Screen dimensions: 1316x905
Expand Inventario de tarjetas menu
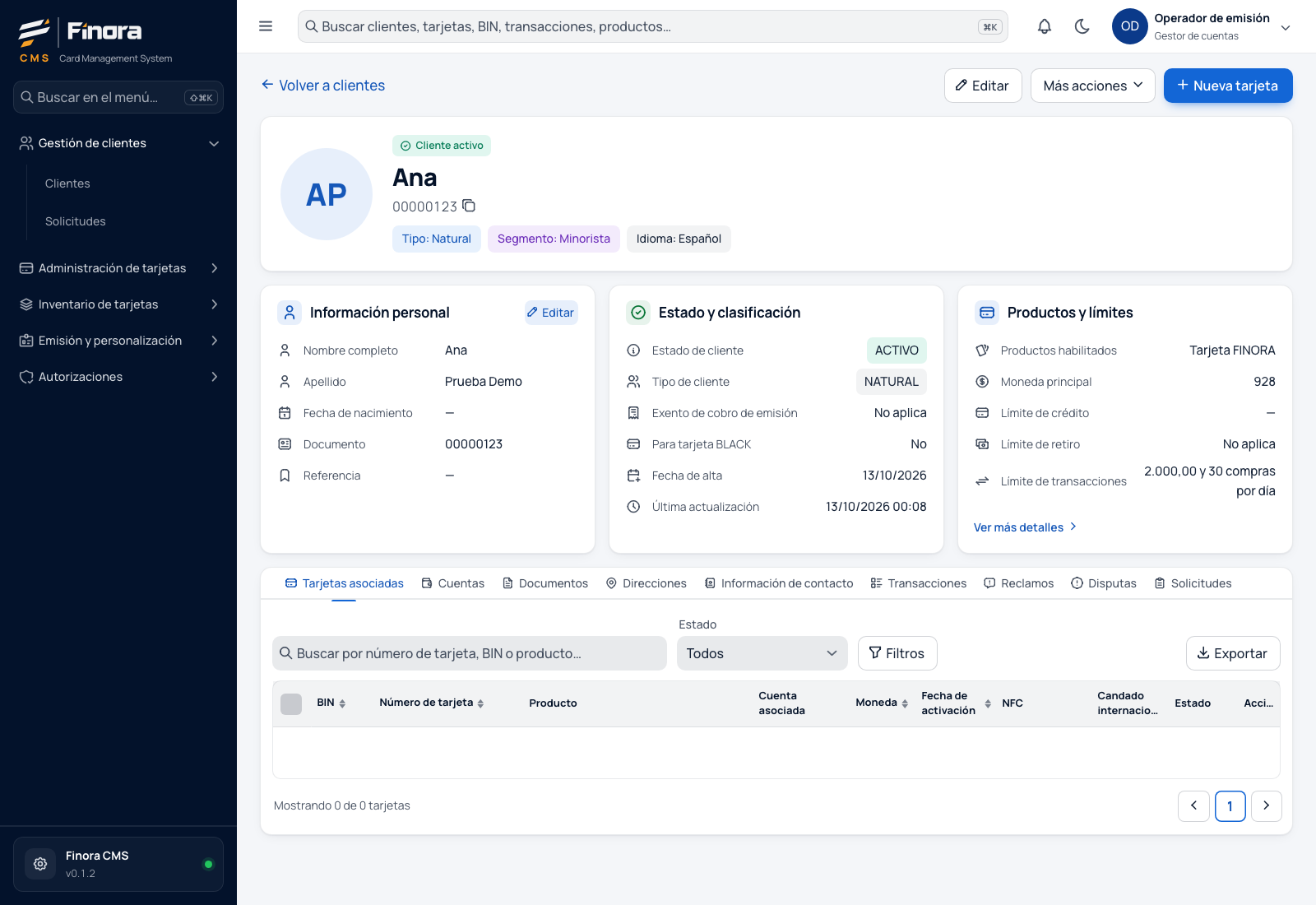click(118, 304)
